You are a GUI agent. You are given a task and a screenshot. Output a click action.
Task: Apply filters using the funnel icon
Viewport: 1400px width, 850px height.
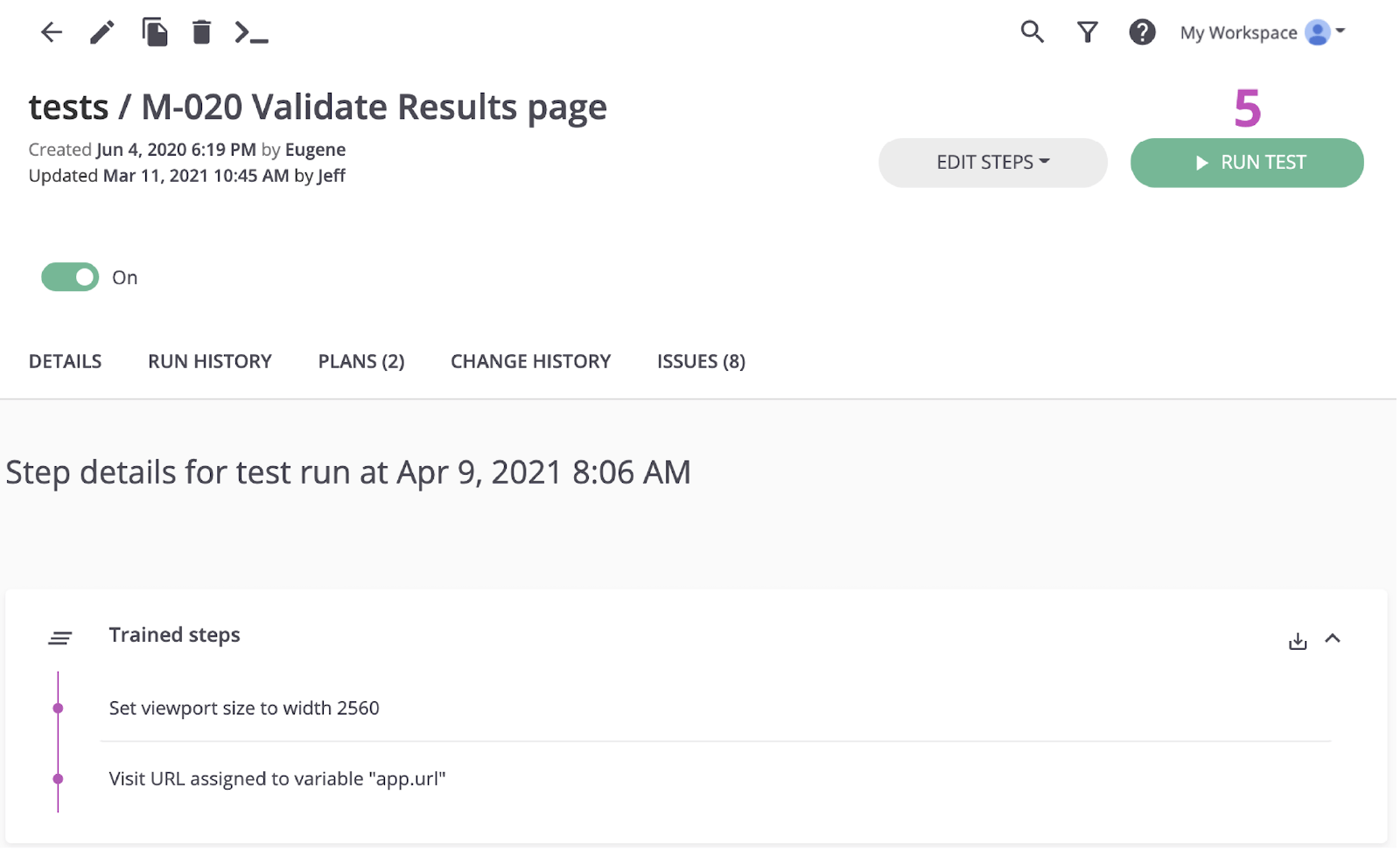tap(1087, 31)
